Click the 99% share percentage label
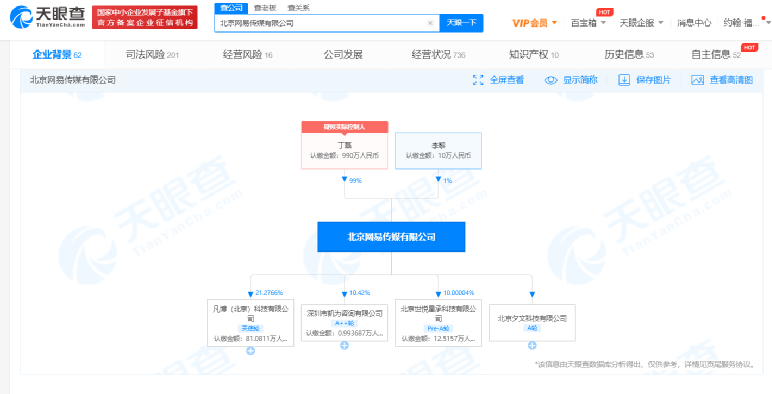 [x=355, y=181]
